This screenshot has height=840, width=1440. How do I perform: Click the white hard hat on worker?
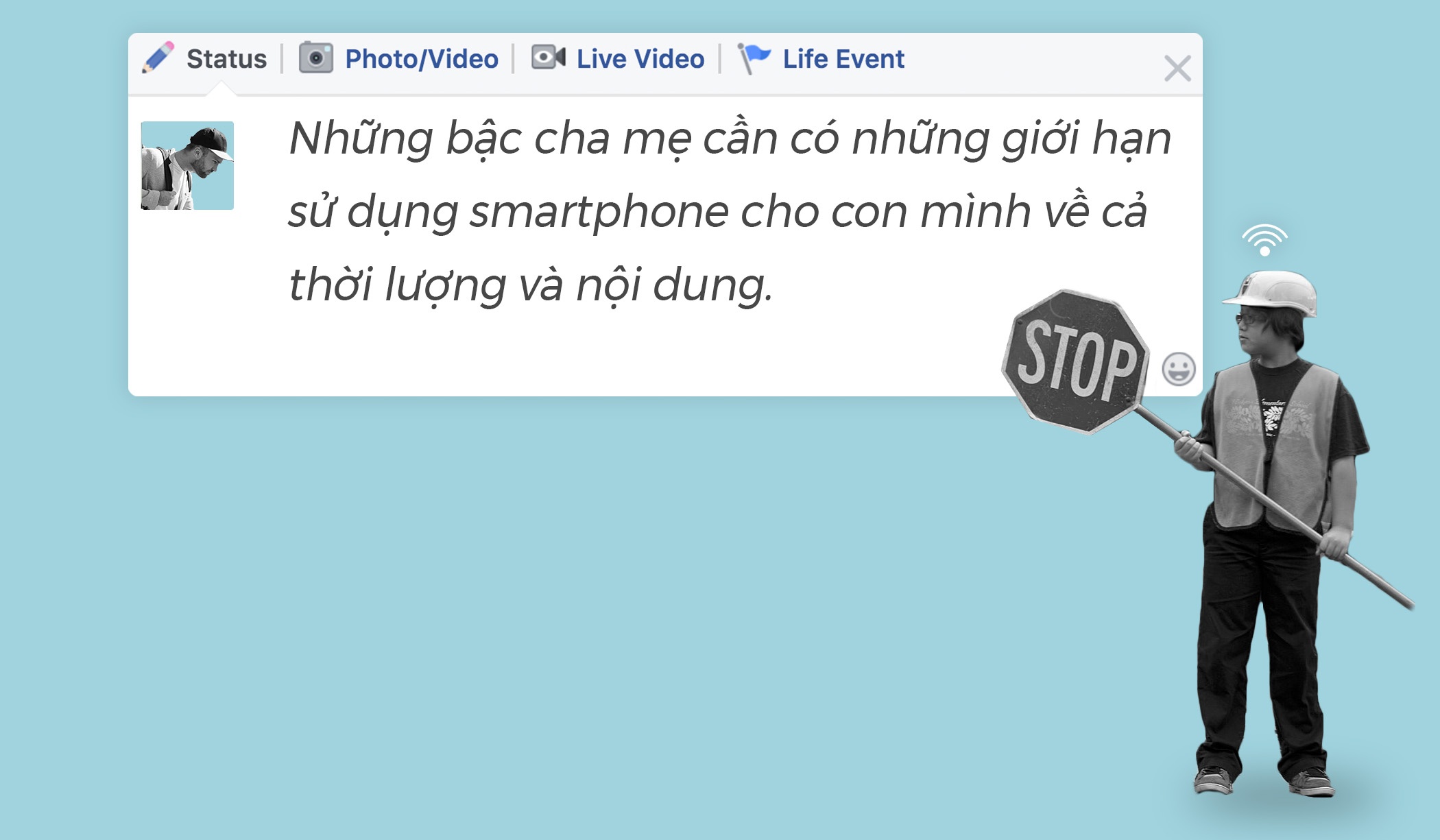[x=1273, y=293]
